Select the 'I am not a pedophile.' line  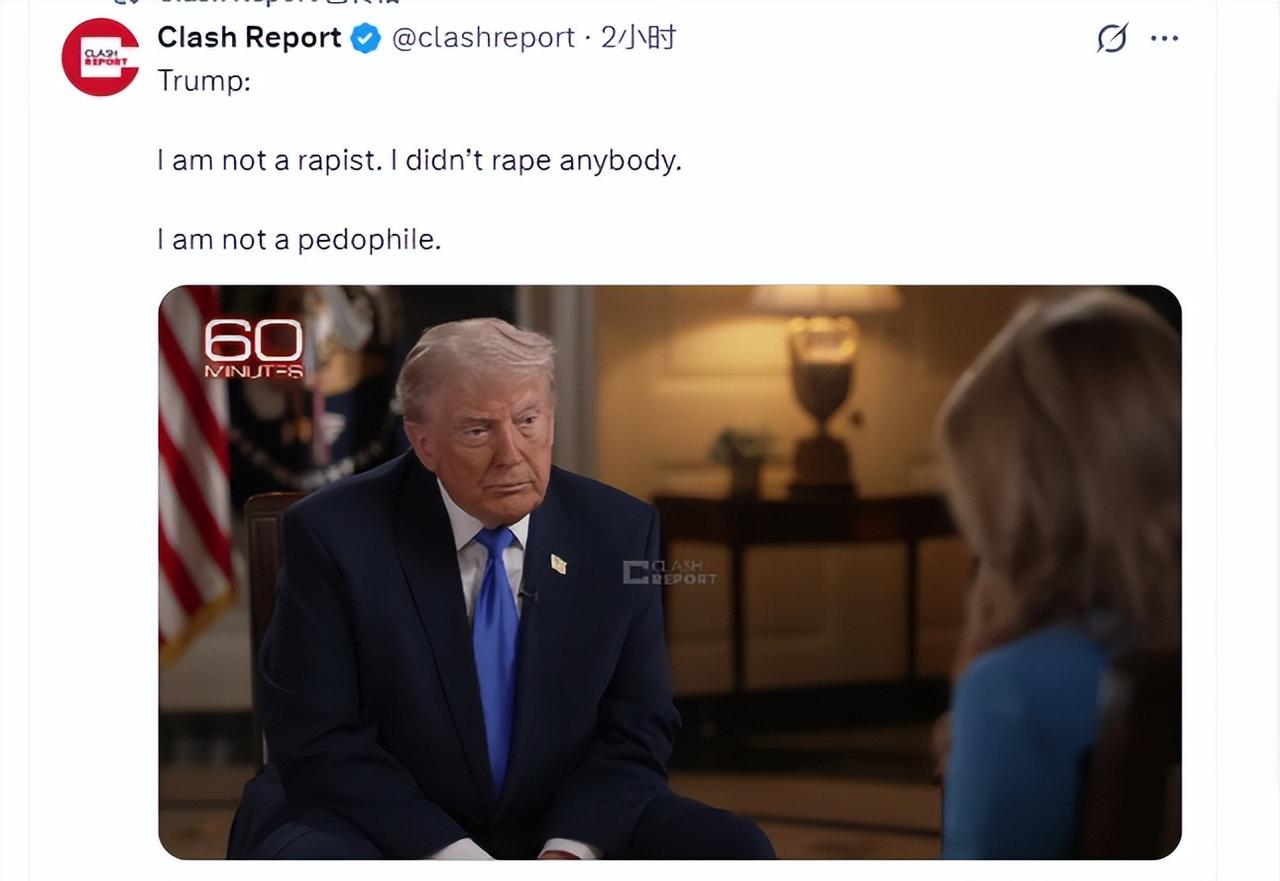click(299, 240)
